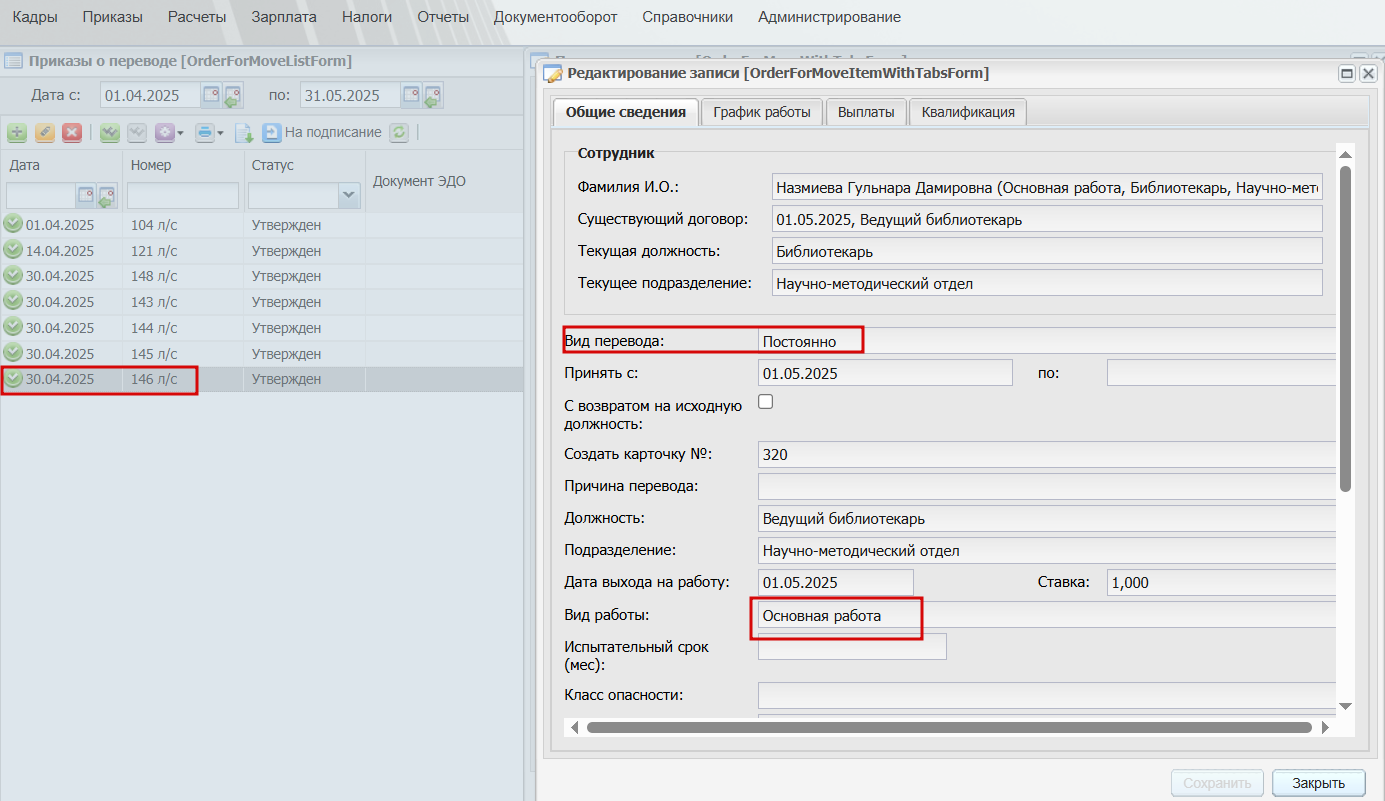
Task: Open the Администрирование menu
Action: (x=829, y=17)
